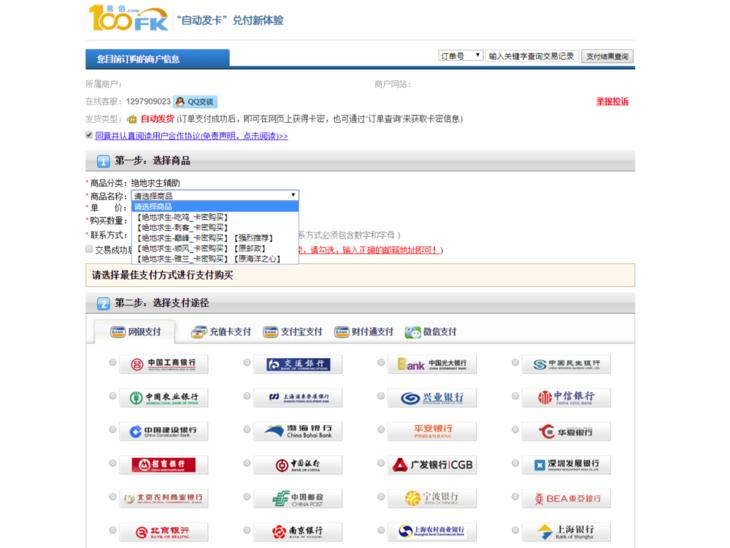Pick the 绝地求生-吃鸡 card option

point(215,217)
